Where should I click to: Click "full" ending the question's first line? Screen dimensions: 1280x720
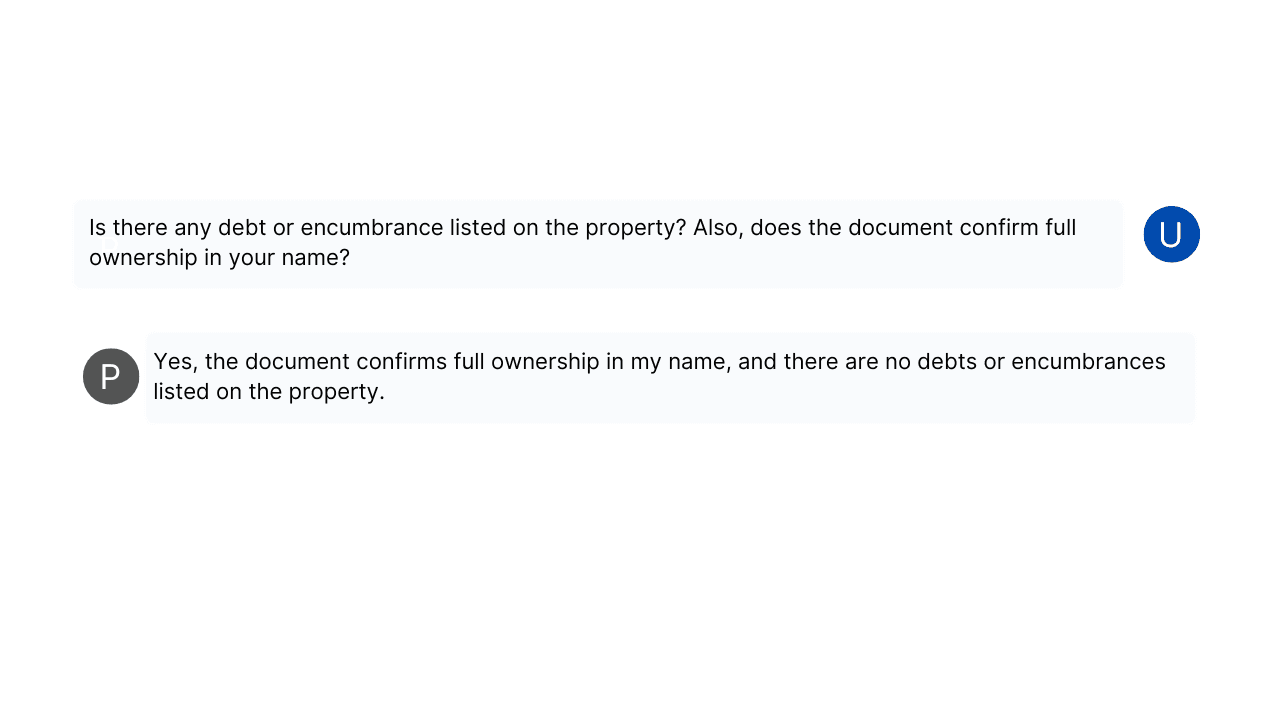click(x=1060, y=228)
